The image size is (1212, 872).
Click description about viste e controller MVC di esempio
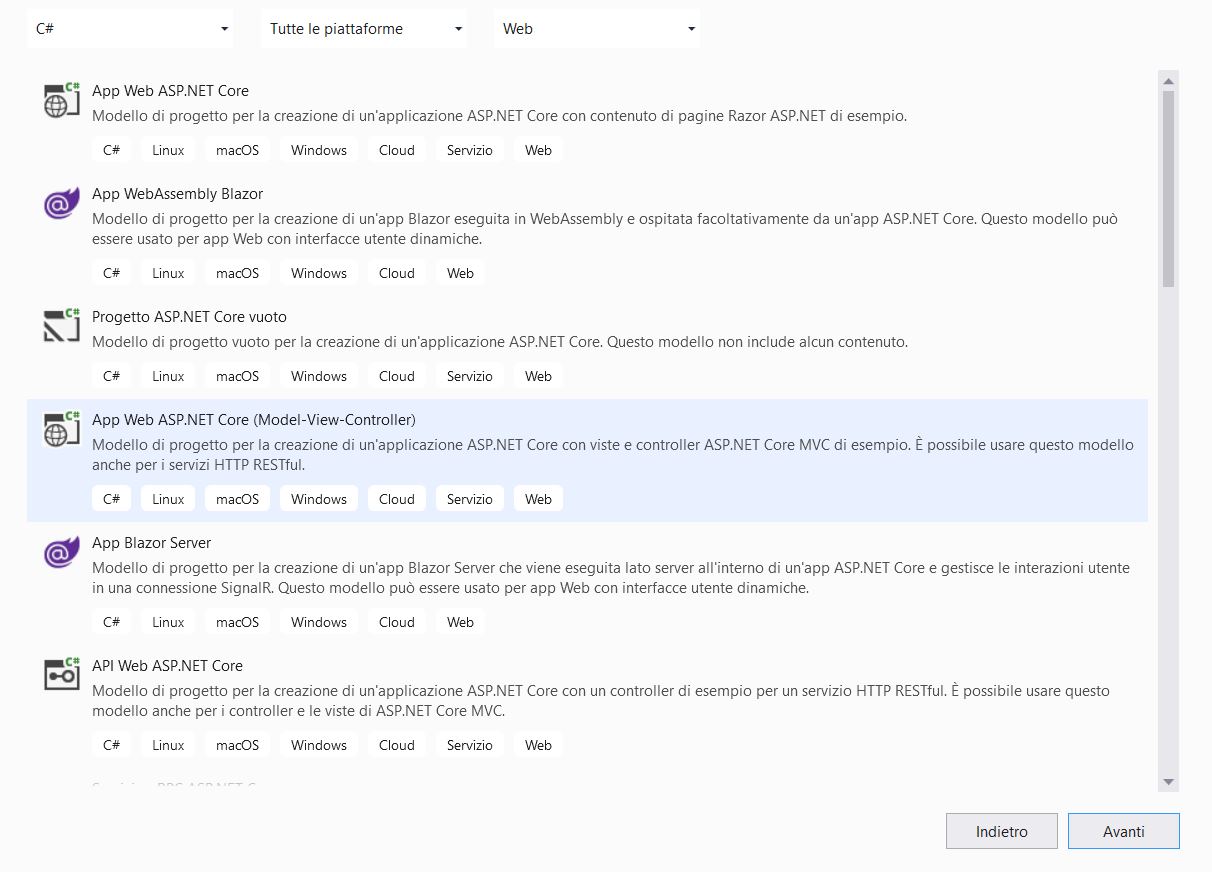point(613,455)
